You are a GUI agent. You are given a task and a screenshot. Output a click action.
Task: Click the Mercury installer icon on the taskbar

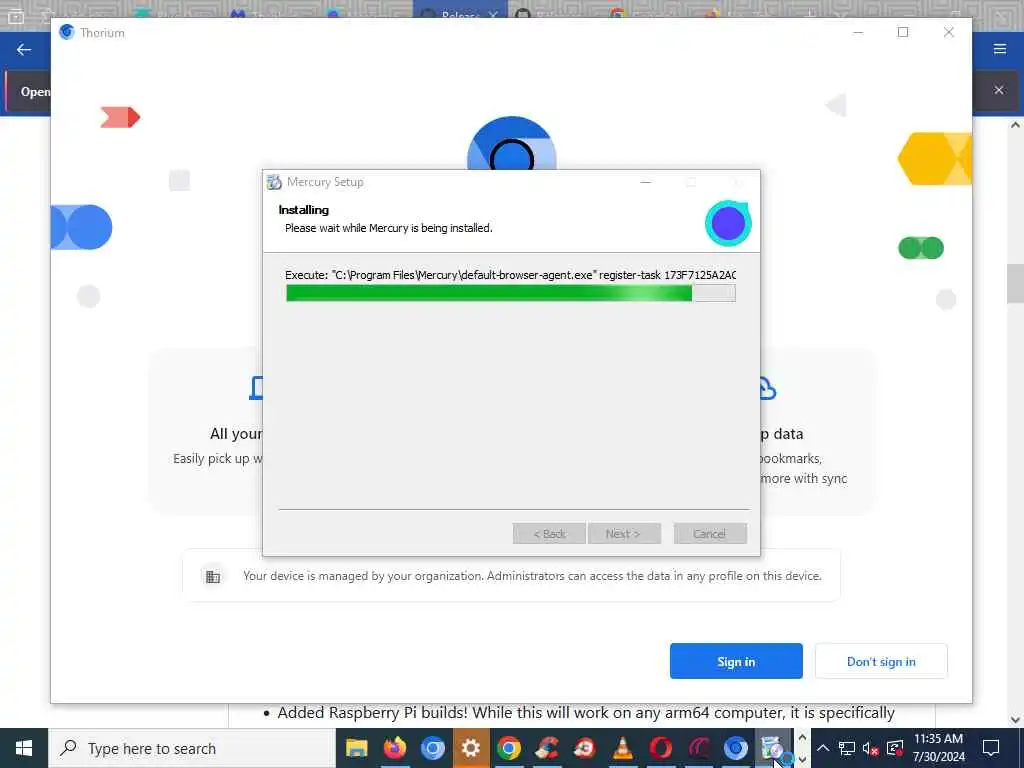click(773, 748)
